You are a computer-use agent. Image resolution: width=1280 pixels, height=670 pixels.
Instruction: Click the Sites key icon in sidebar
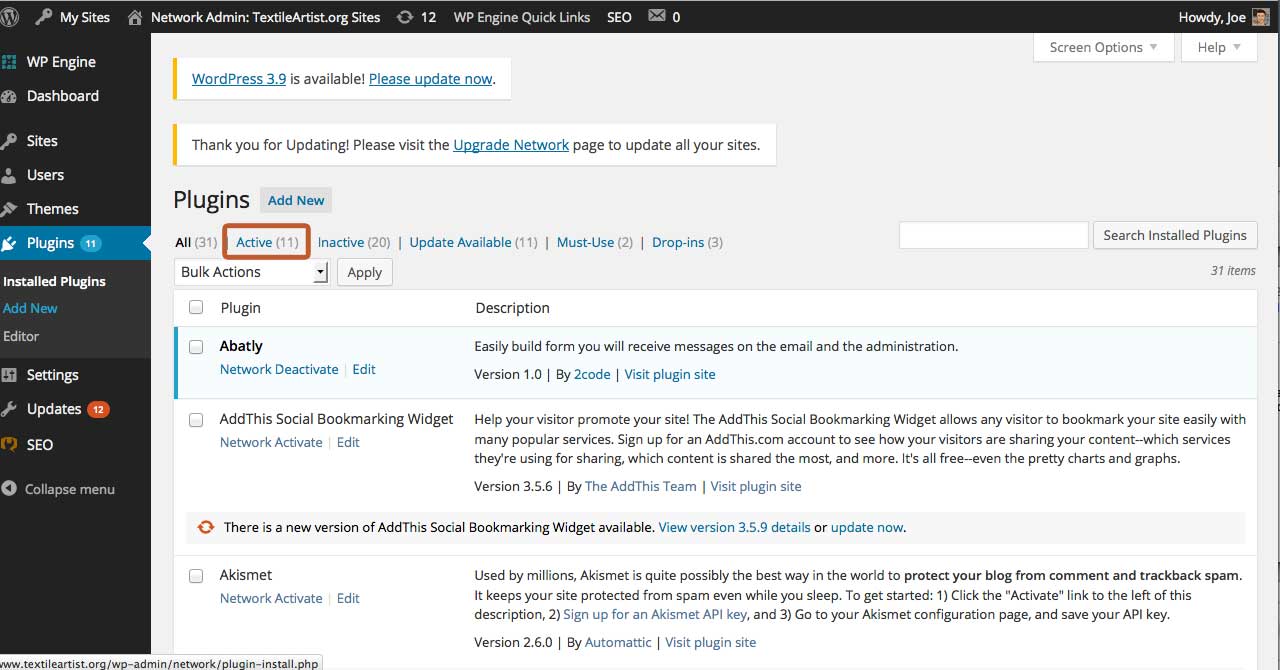click(9, 141)
